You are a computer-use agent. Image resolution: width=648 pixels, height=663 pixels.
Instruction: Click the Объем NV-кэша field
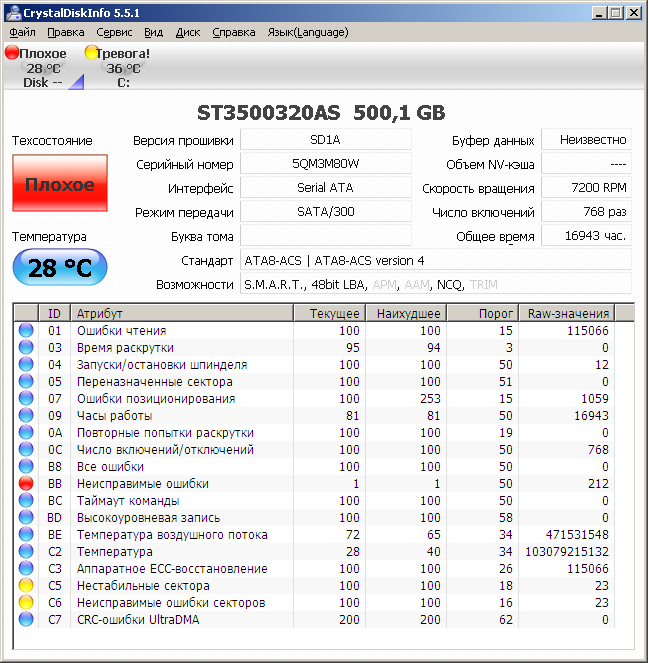586,164
